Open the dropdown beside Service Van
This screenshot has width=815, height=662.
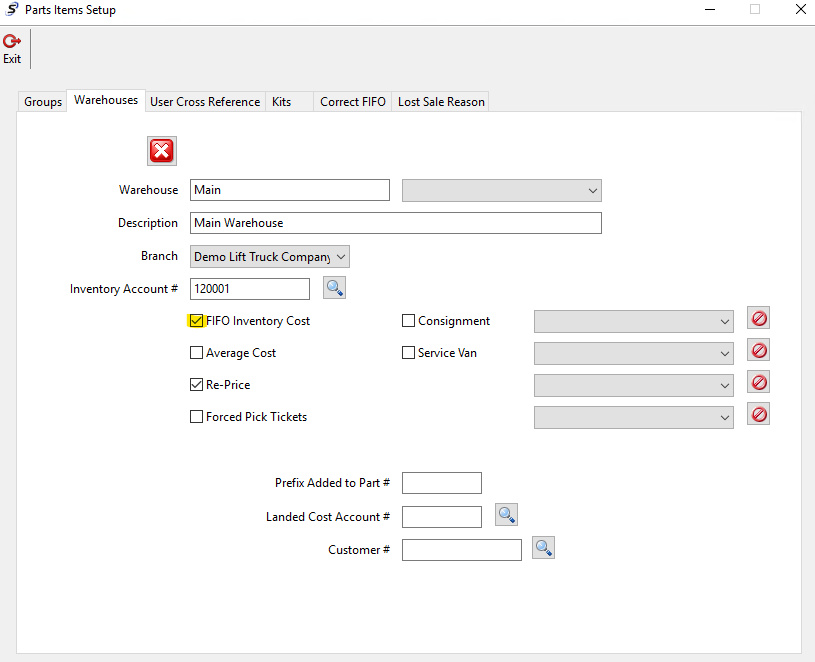(634, 353)
